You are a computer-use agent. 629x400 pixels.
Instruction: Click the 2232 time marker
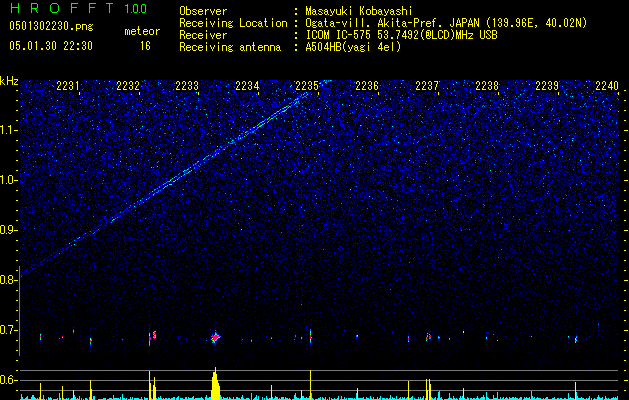click(128, 86)
